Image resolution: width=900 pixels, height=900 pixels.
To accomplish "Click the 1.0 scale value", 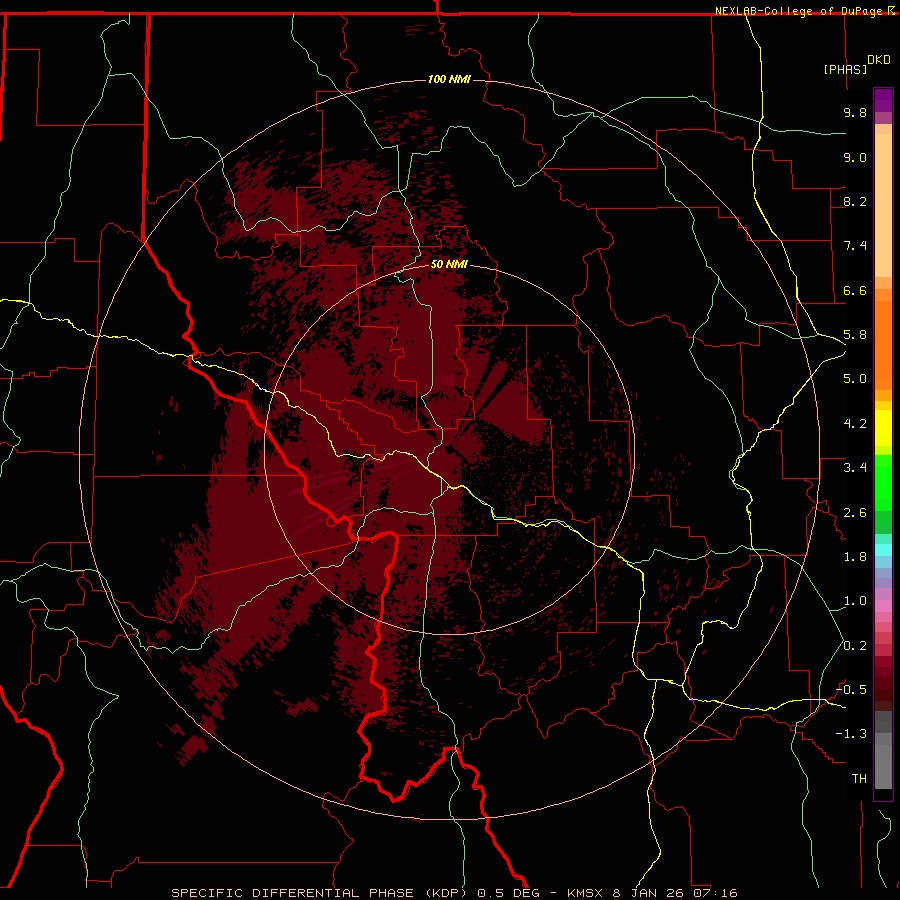I will [x=855, y=601].
